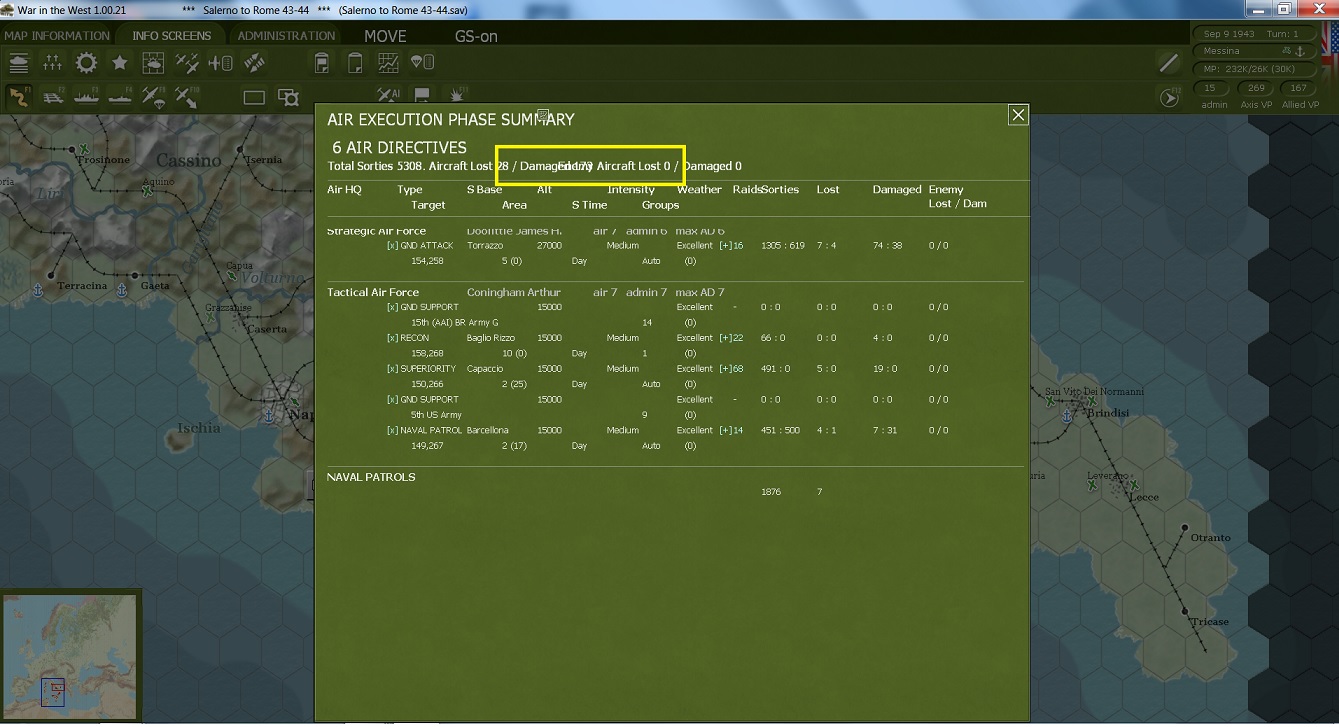The width and height of the screenshot is (1339, 727).
Task: Click the Axis VP value 269
Action: [x=1256, y=88]
